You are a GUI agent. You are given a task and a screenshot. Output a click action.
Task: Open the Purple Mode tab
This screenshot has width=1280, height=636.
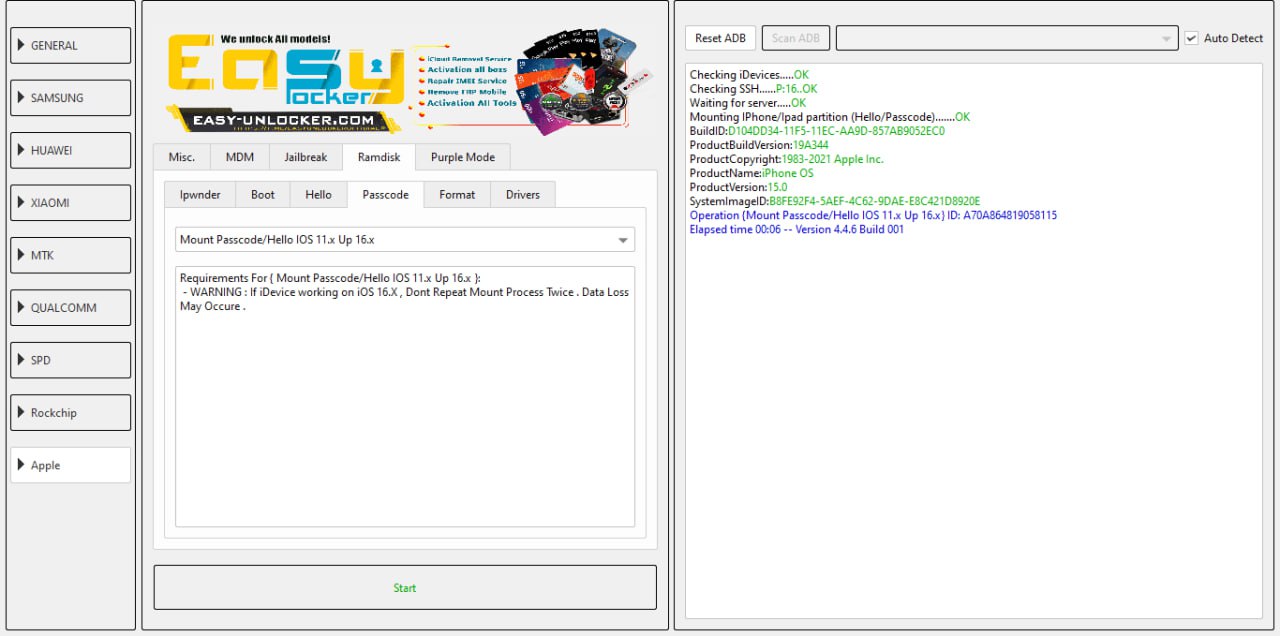[x=463, y=157]
